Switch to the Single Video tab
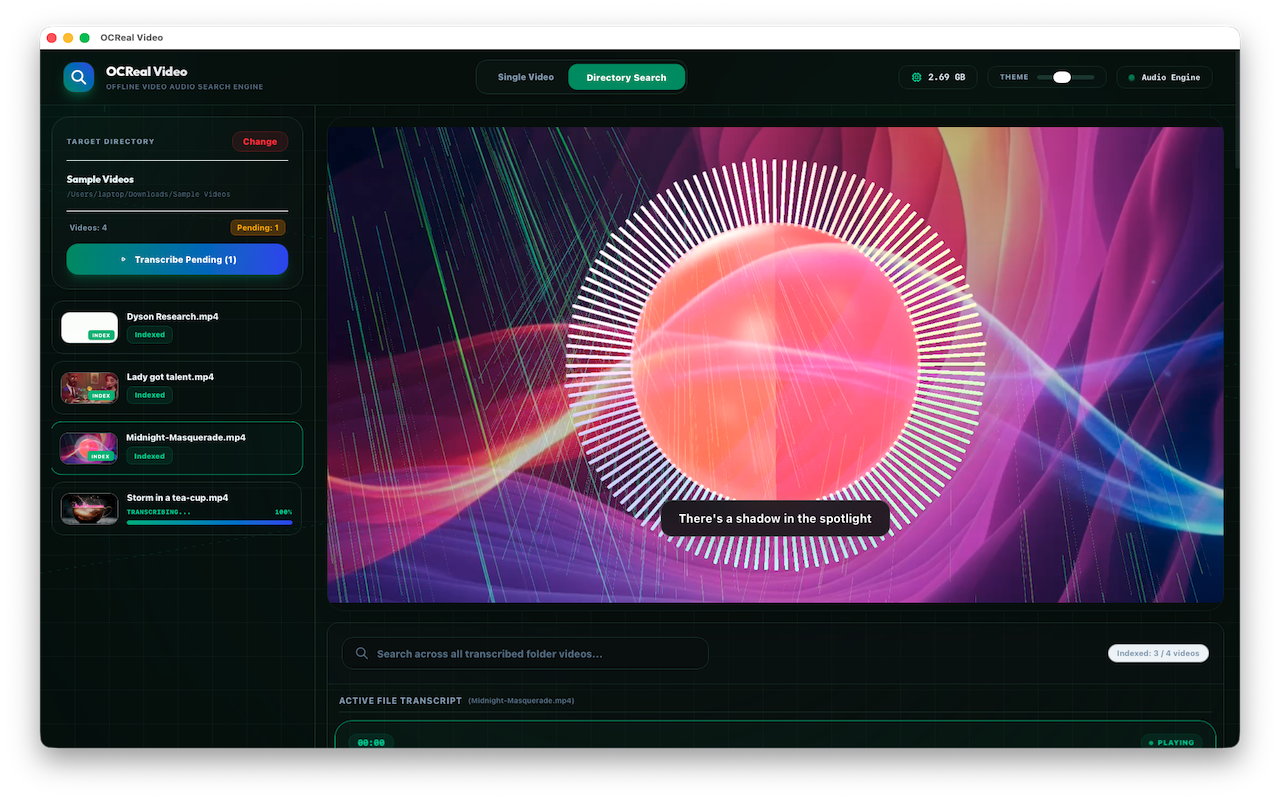Viewport: 1280px width, 800px height. 526,77
